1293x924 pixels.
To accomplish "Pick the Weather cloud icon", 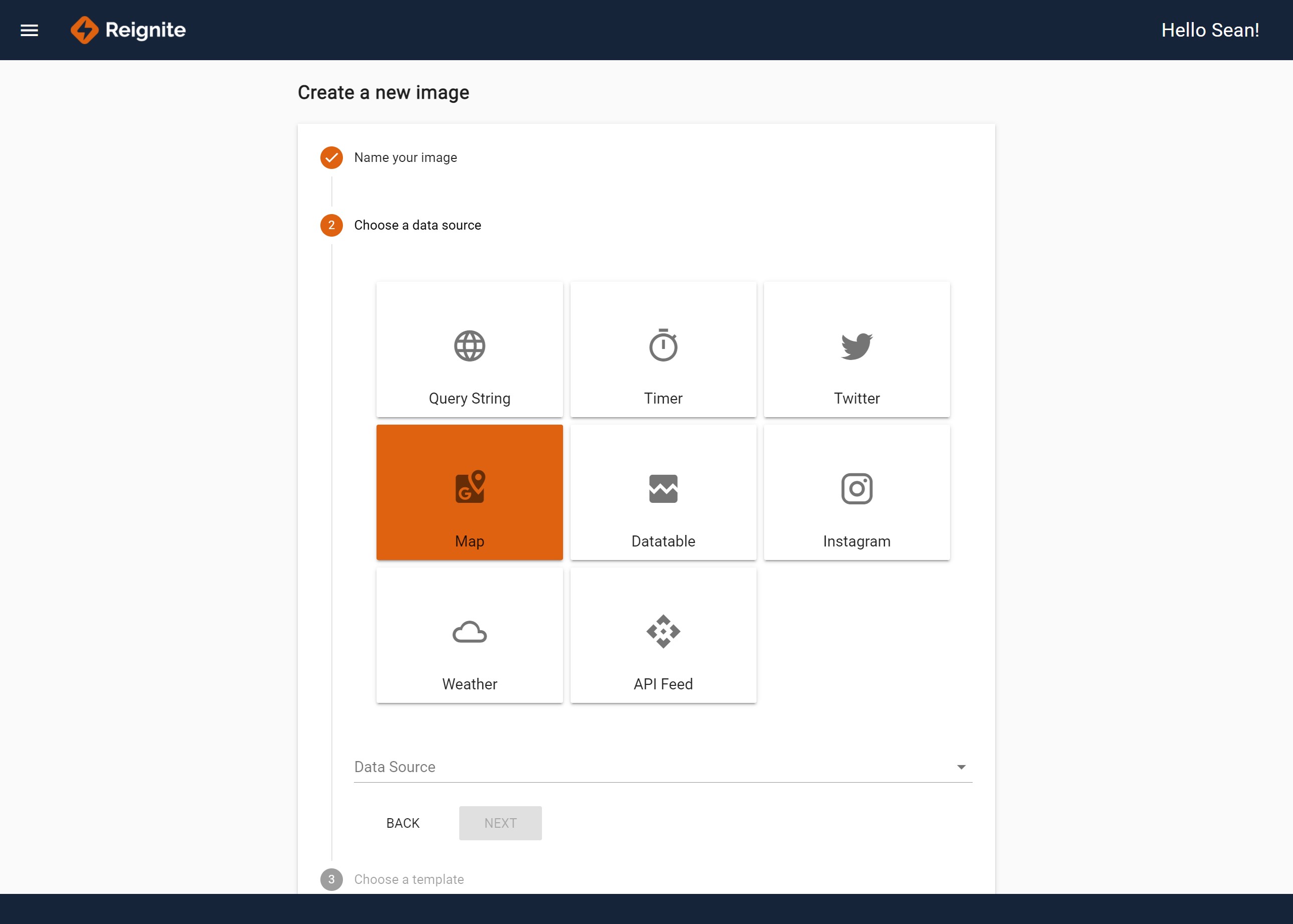I will 469,632.
